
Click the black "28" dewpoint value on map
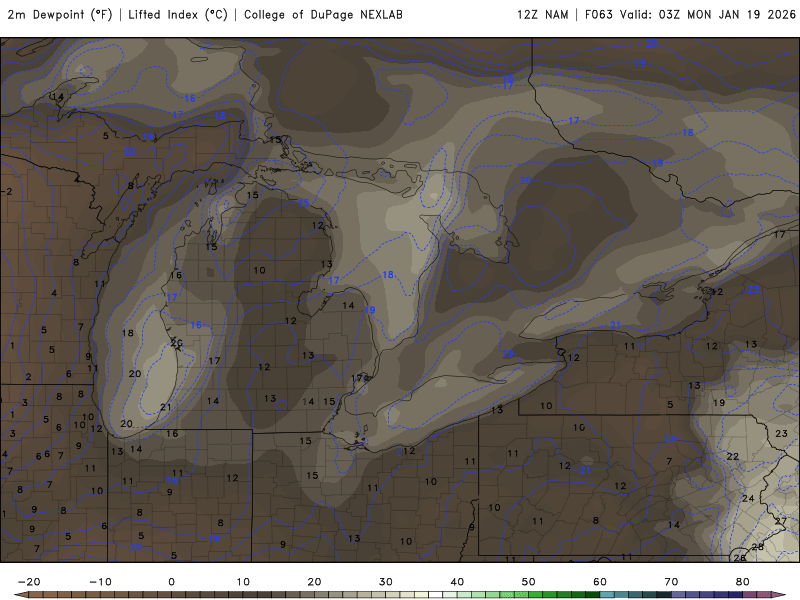(758, 546)
